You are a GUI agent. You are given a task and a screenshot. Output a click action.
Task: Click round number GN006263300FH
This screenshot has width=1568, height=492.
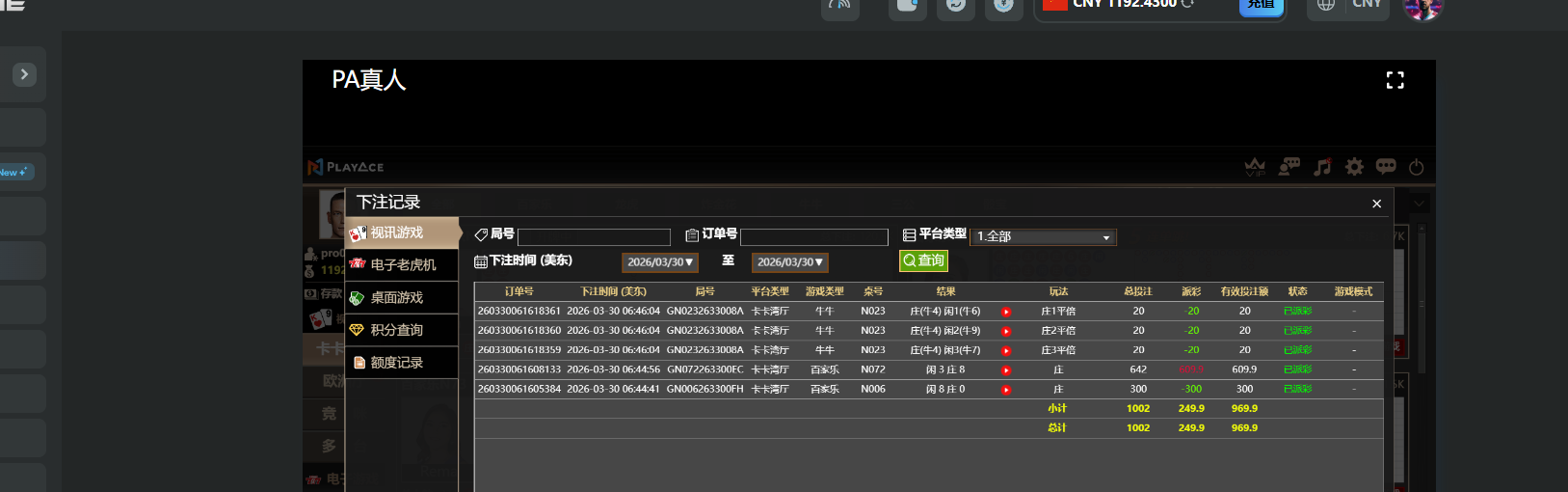(704, 389)
